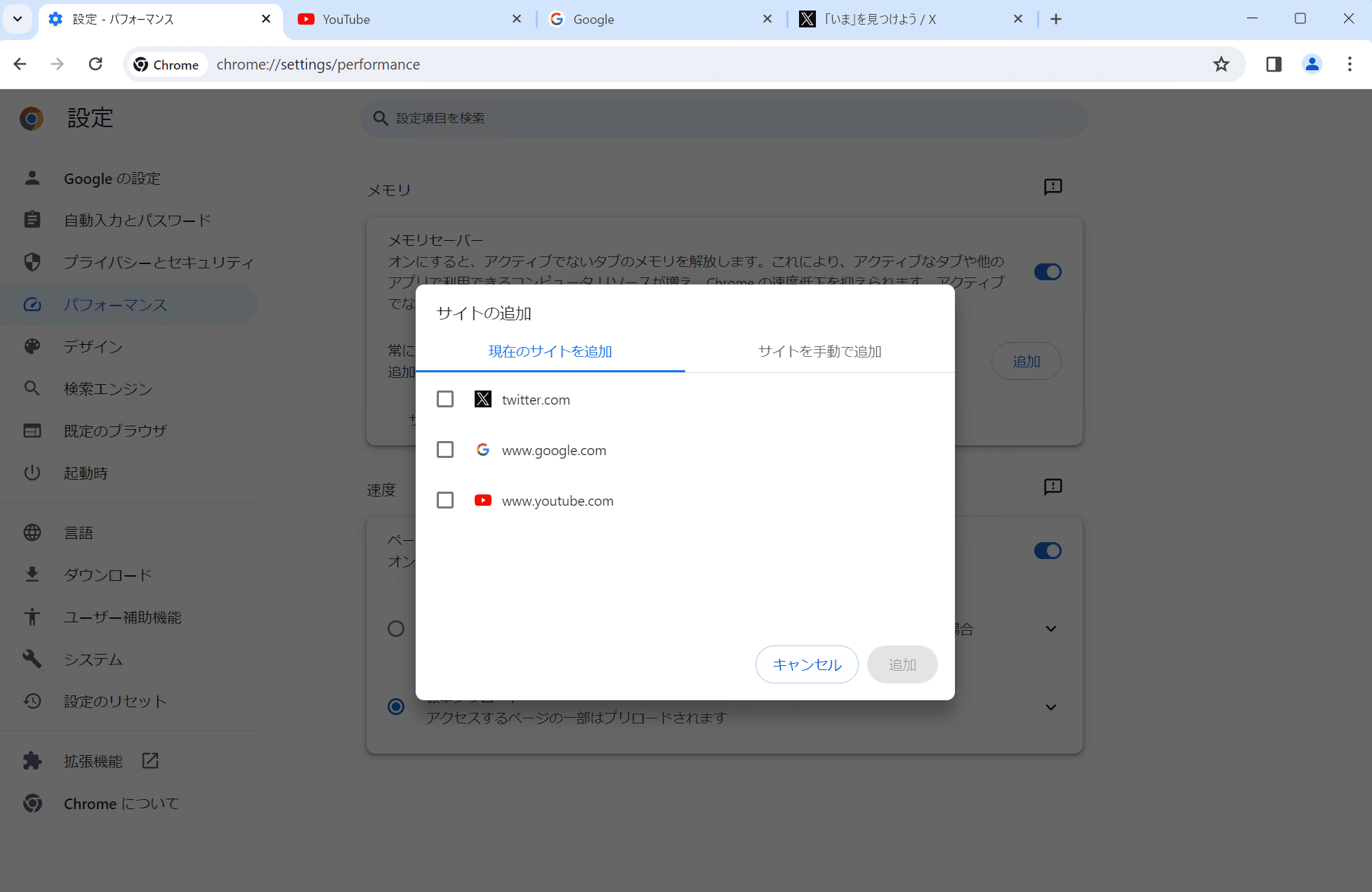Check the www.google.com checkbox
This screenshot has height=892, width=1372.
(445, 450)
